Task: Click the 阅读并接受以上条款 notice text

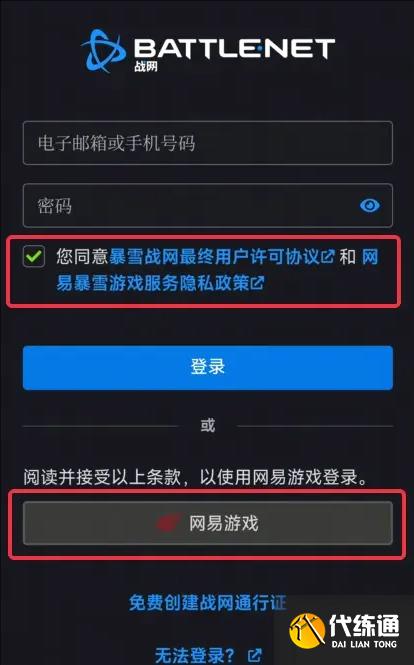Action: pos(102,477)
